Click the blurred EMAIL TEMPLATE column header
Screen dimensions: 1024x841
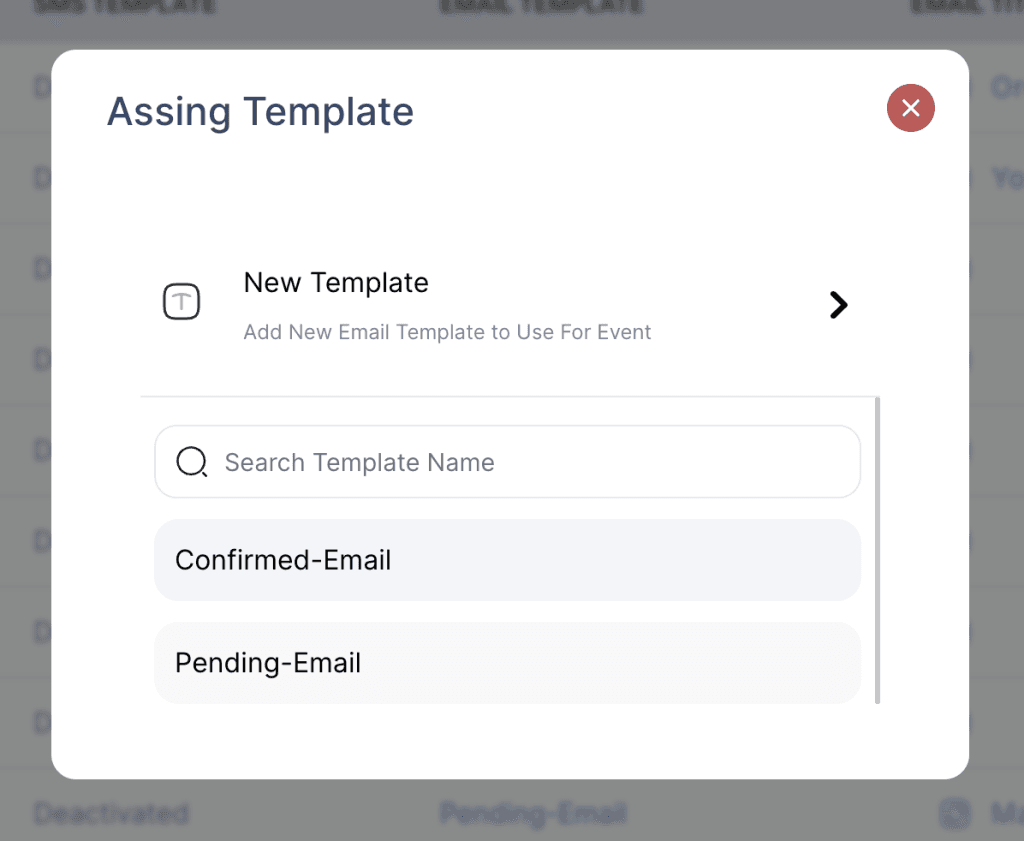click(x=540, y=7)
